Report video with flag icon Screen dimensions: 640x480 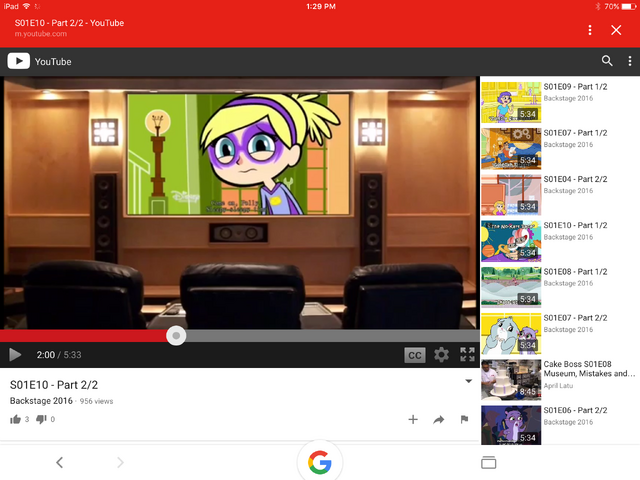pyautogui.click(x=464, y=419)
